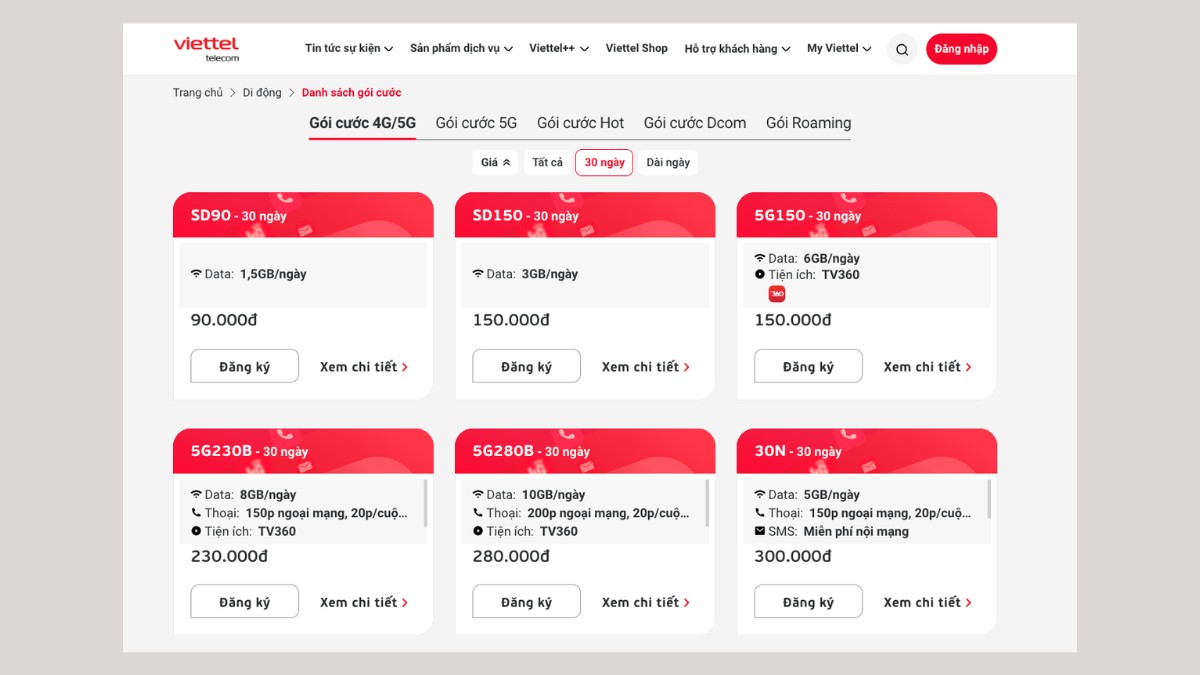Click the 230.000đ price text

229,556
